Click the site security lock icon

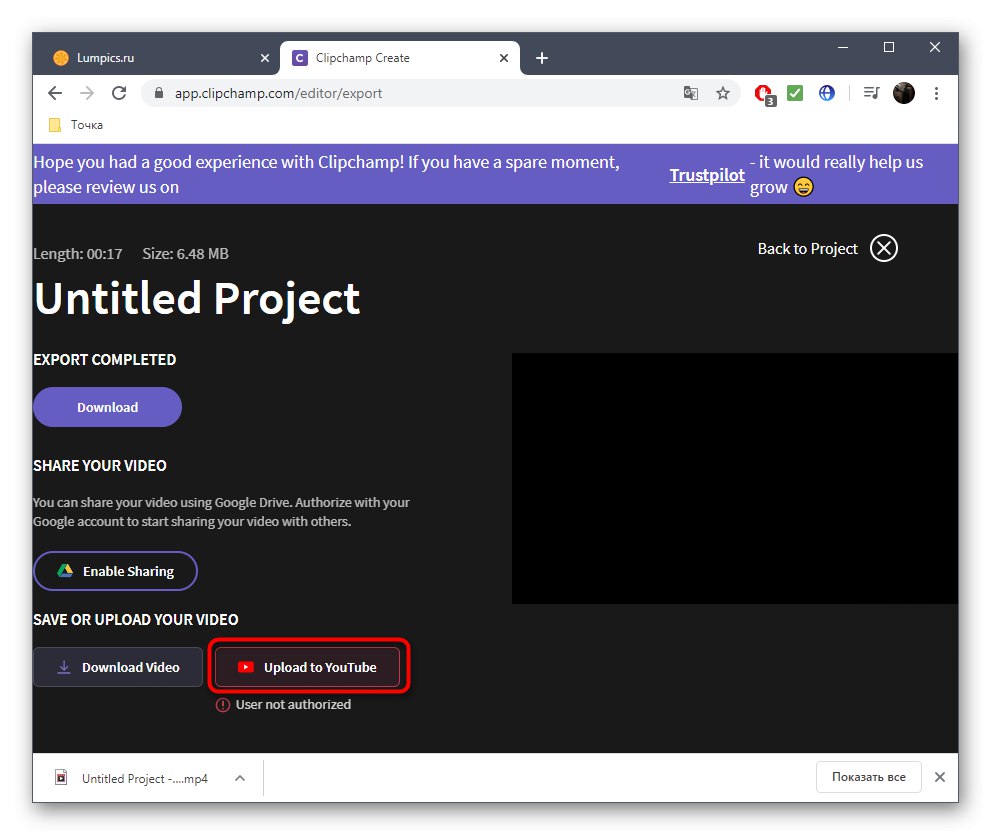click(x=158, y=92)
